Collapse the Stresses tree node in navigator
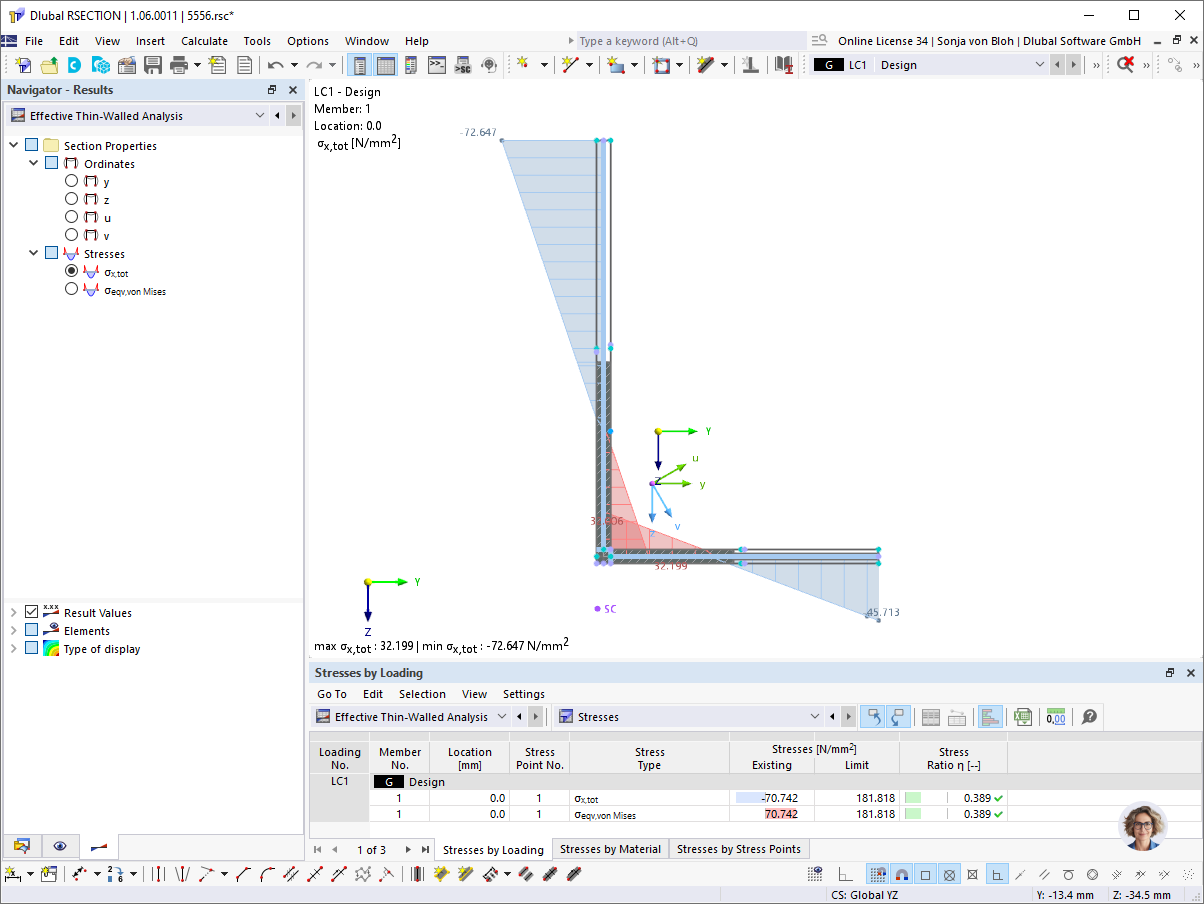 (33, 254)
